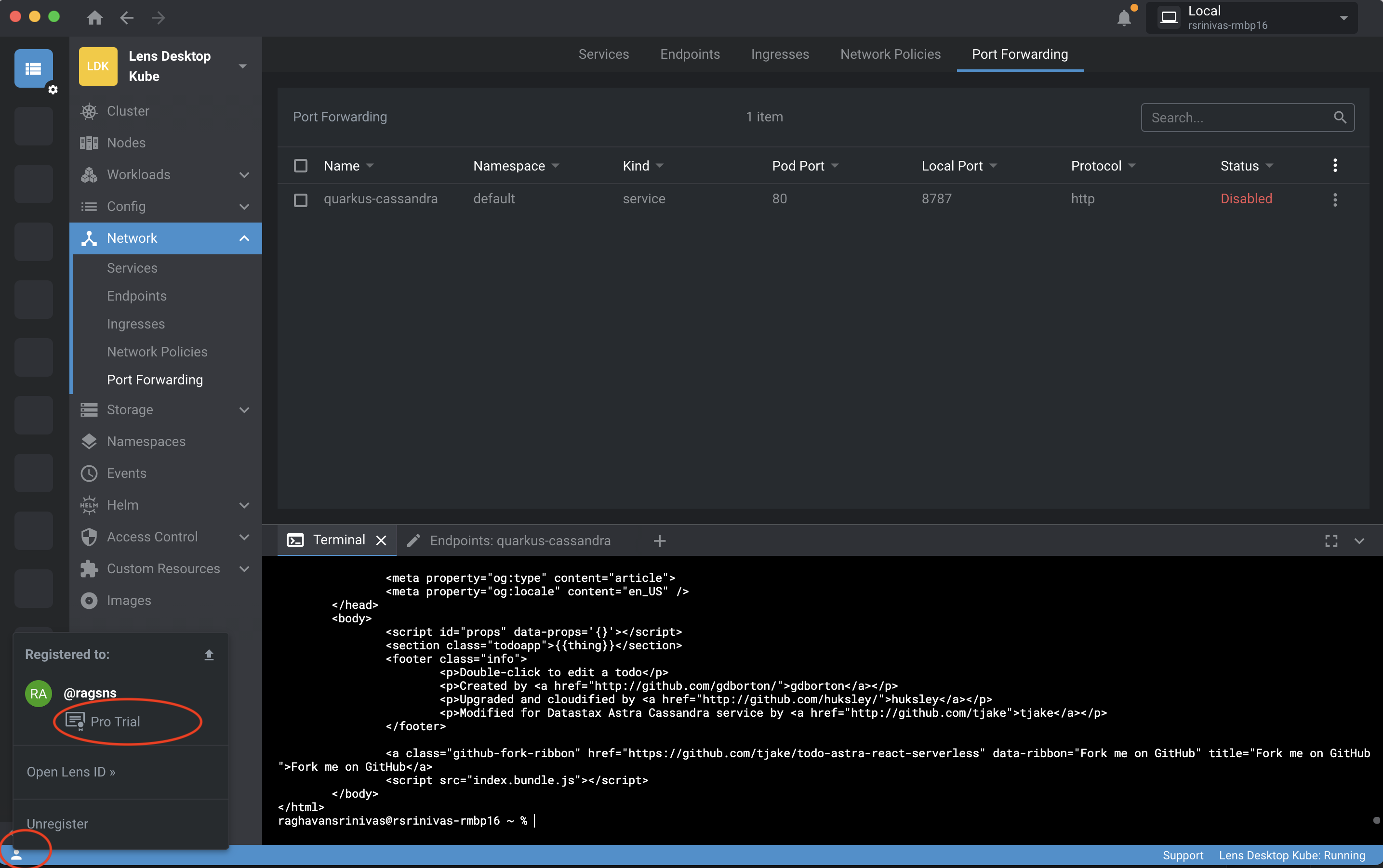Click the Open Lens ID link

point(71,772)
